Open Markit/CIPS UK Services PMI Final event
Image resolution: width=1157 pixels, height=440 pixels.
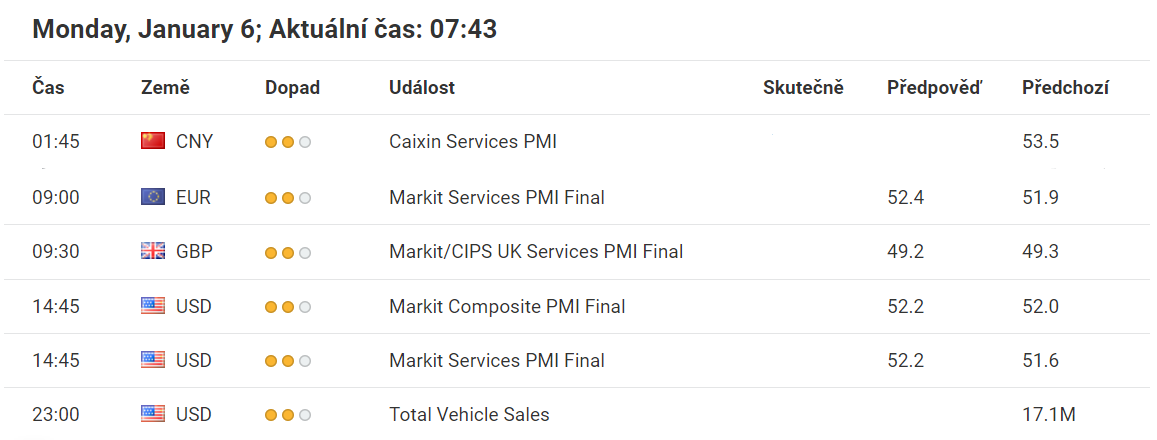pyautogui.click(x=536, y=252)
